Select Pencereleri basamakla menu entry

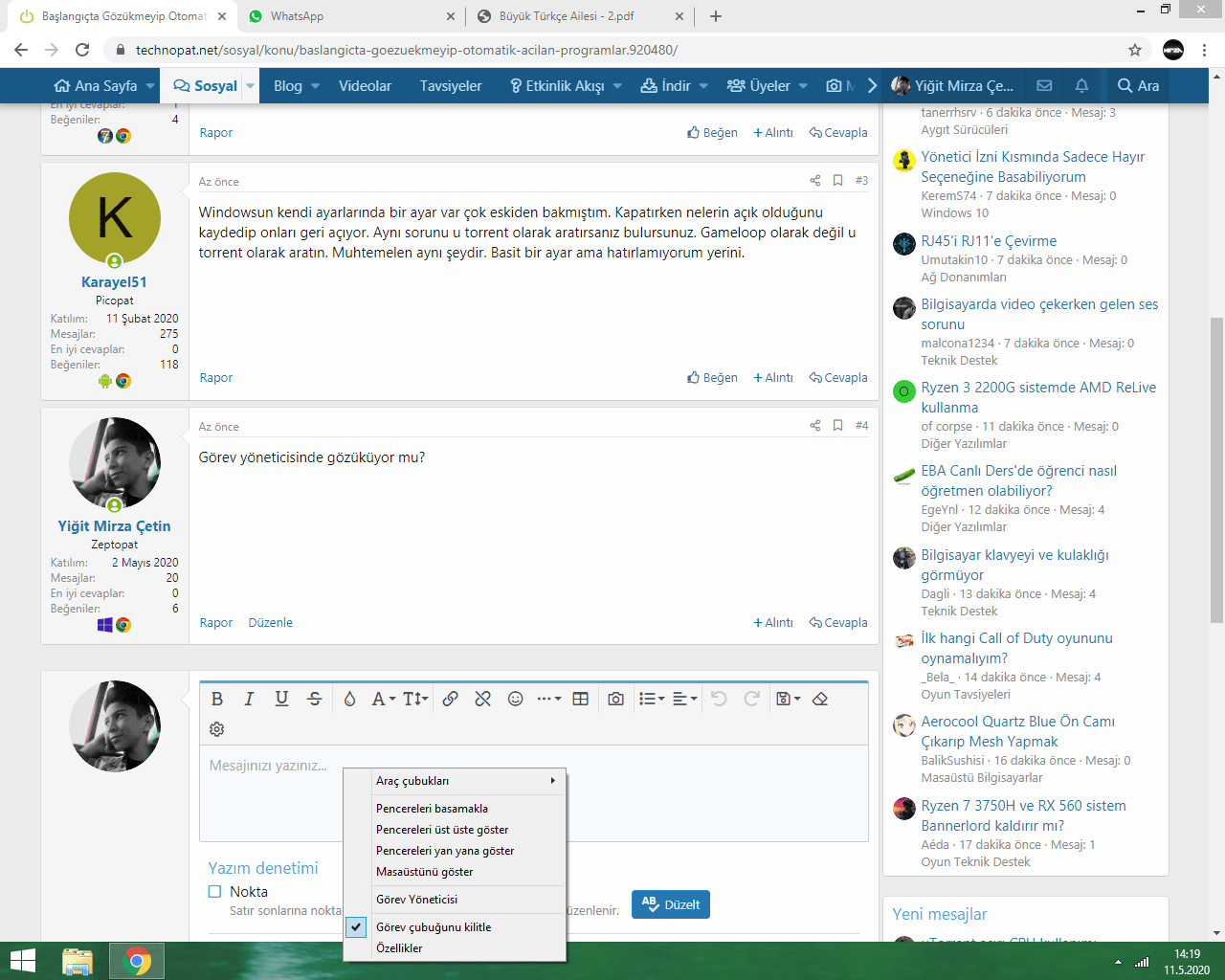(455, 809)
